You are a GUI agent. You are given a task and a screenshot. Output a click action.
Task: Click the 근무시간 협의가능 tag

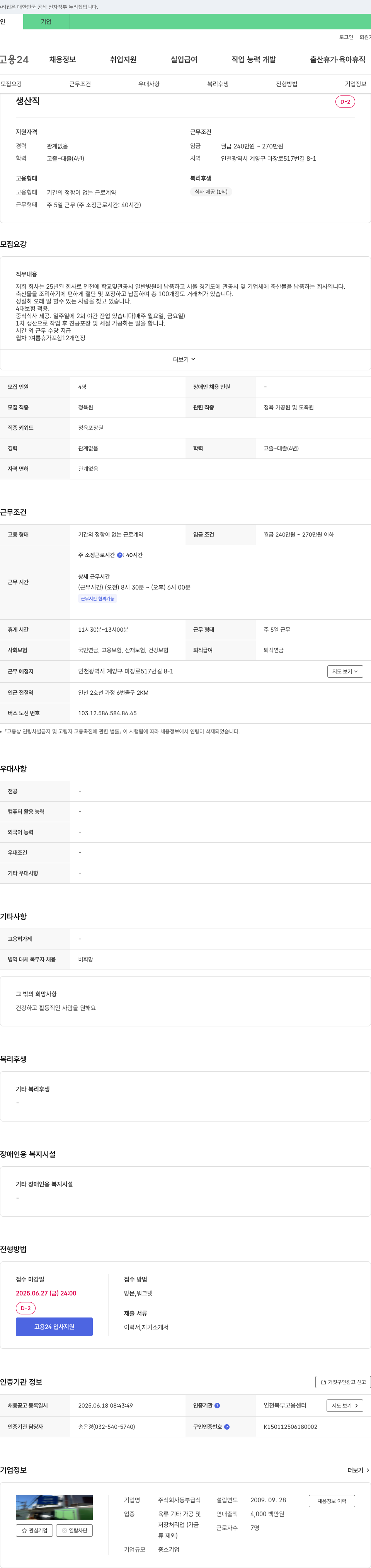pos(97,599)
